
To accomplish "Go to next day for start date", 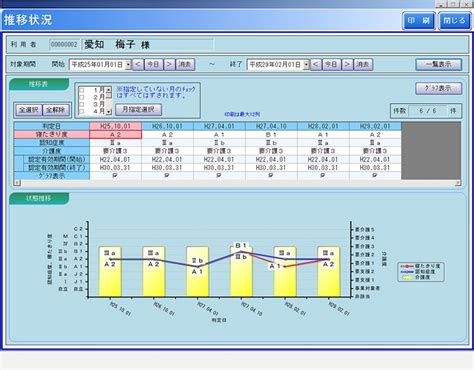I will pyautogui.click(x=169, y=64).
